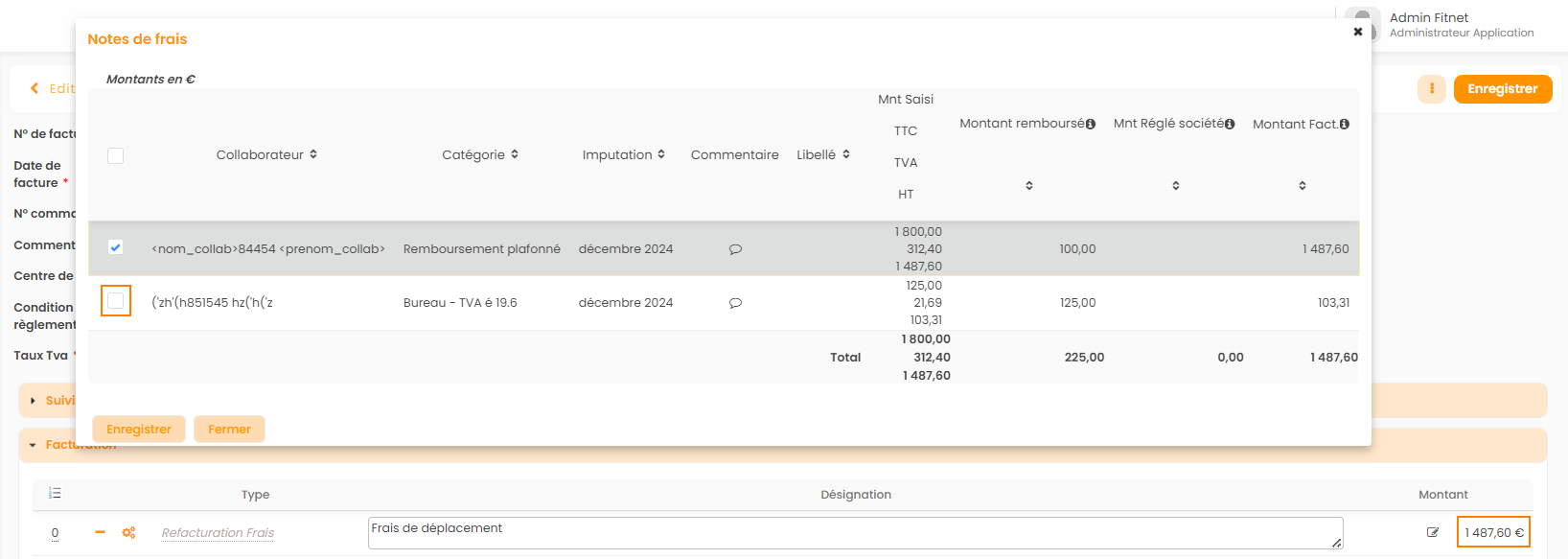Click the info icon beside Montant remboursé
The image size is (1568, 559).
point(1091,124)
